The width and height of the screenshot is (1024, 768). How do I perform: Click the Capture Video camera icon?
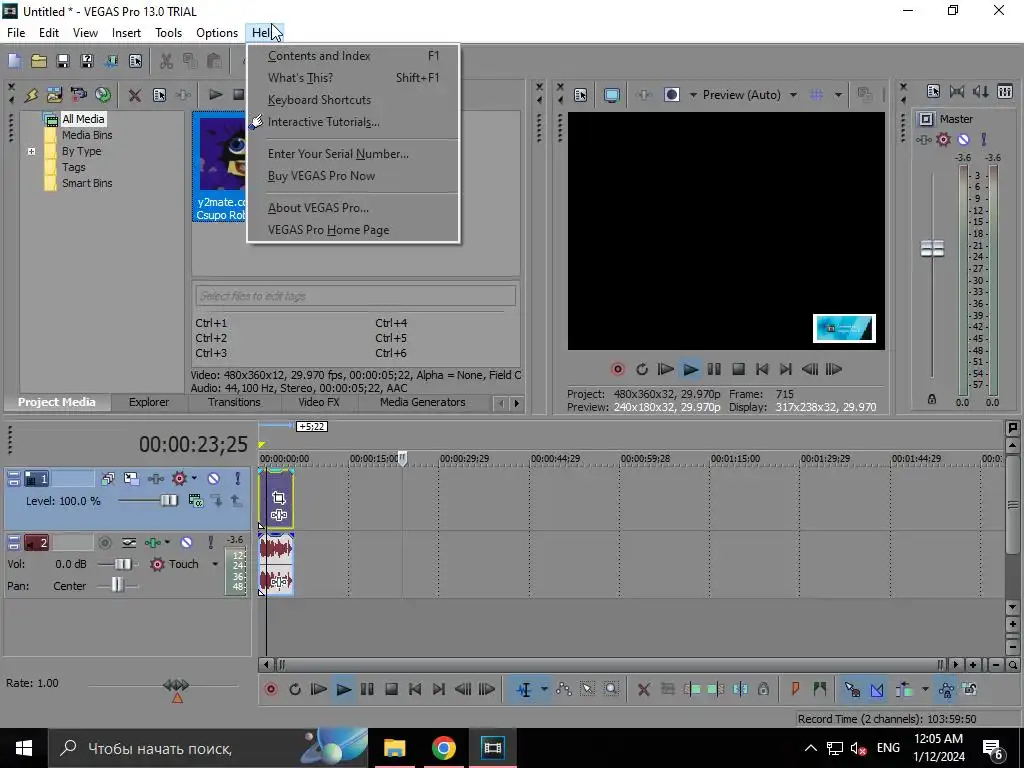[x=78, y=95]
